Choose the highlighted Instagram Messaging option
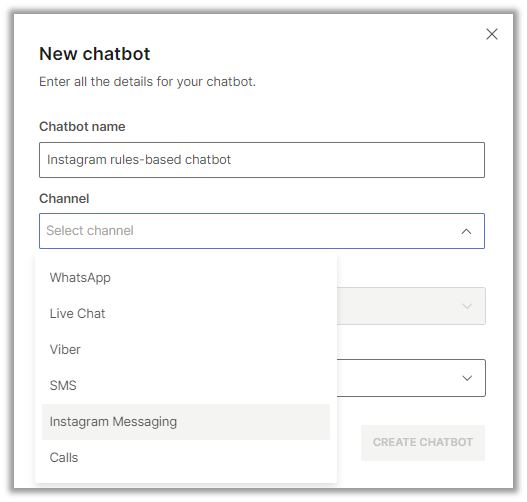The image size is (527, 502). pos(186,422)
